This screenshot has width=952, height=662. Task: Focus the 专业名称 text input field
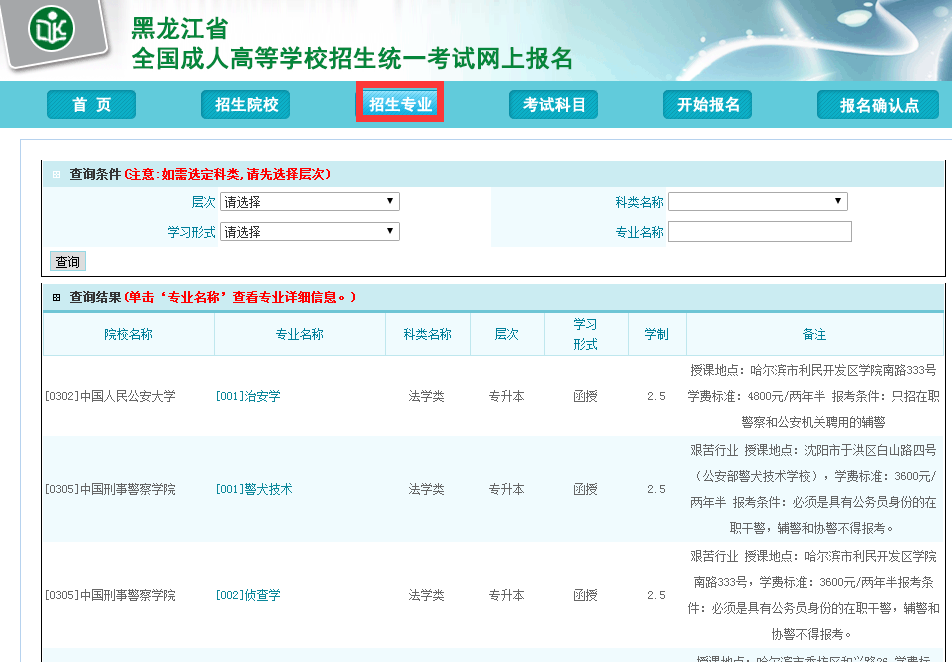coord(760,231)
